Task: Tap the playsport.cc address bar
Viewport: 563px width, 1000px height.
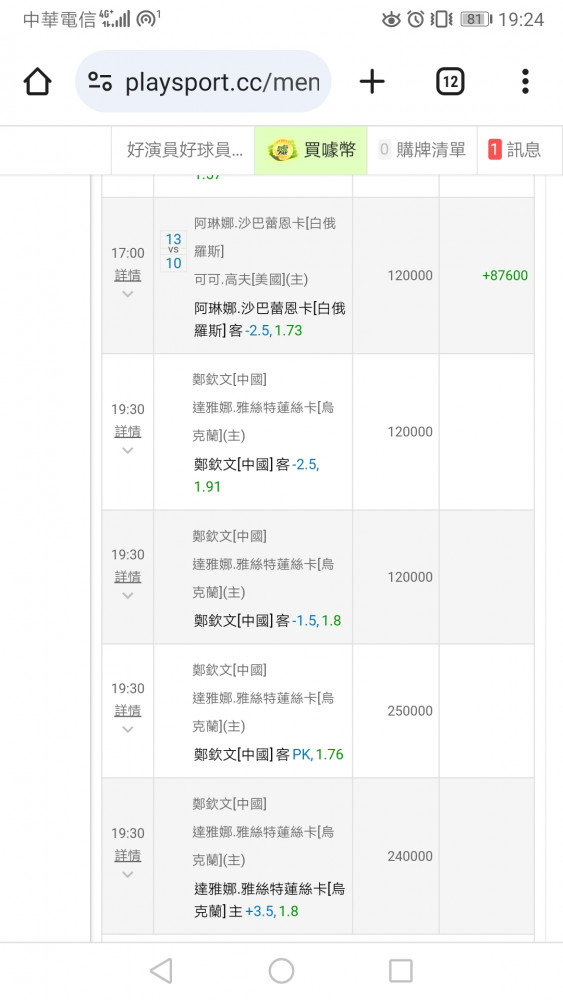Action: pyautogui.click(x=203, y=82)
